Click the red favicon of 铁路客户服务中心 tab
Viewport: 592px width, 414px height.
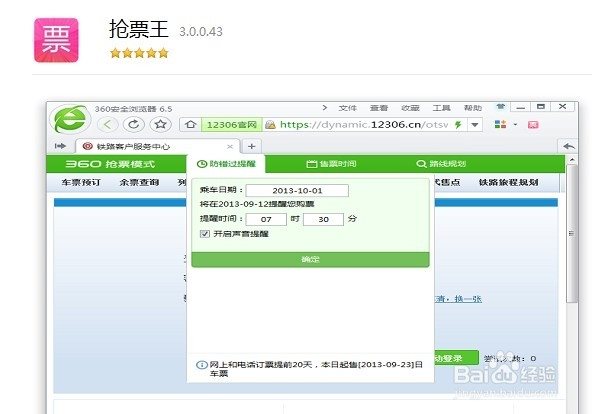[88, 146]
